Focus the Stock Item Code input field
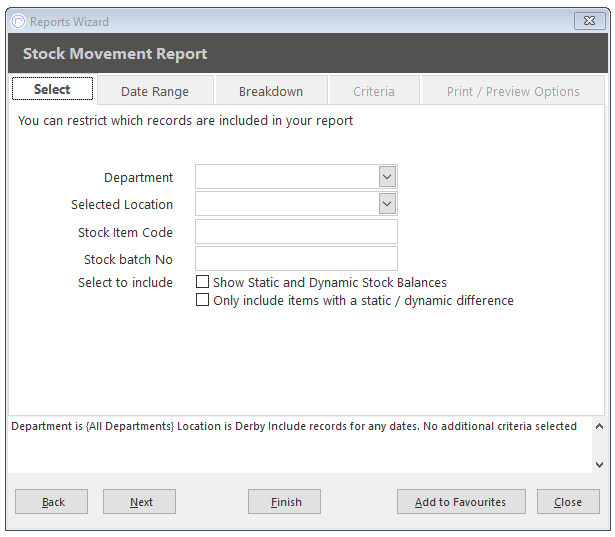The image size is (615, 537). 297,231
